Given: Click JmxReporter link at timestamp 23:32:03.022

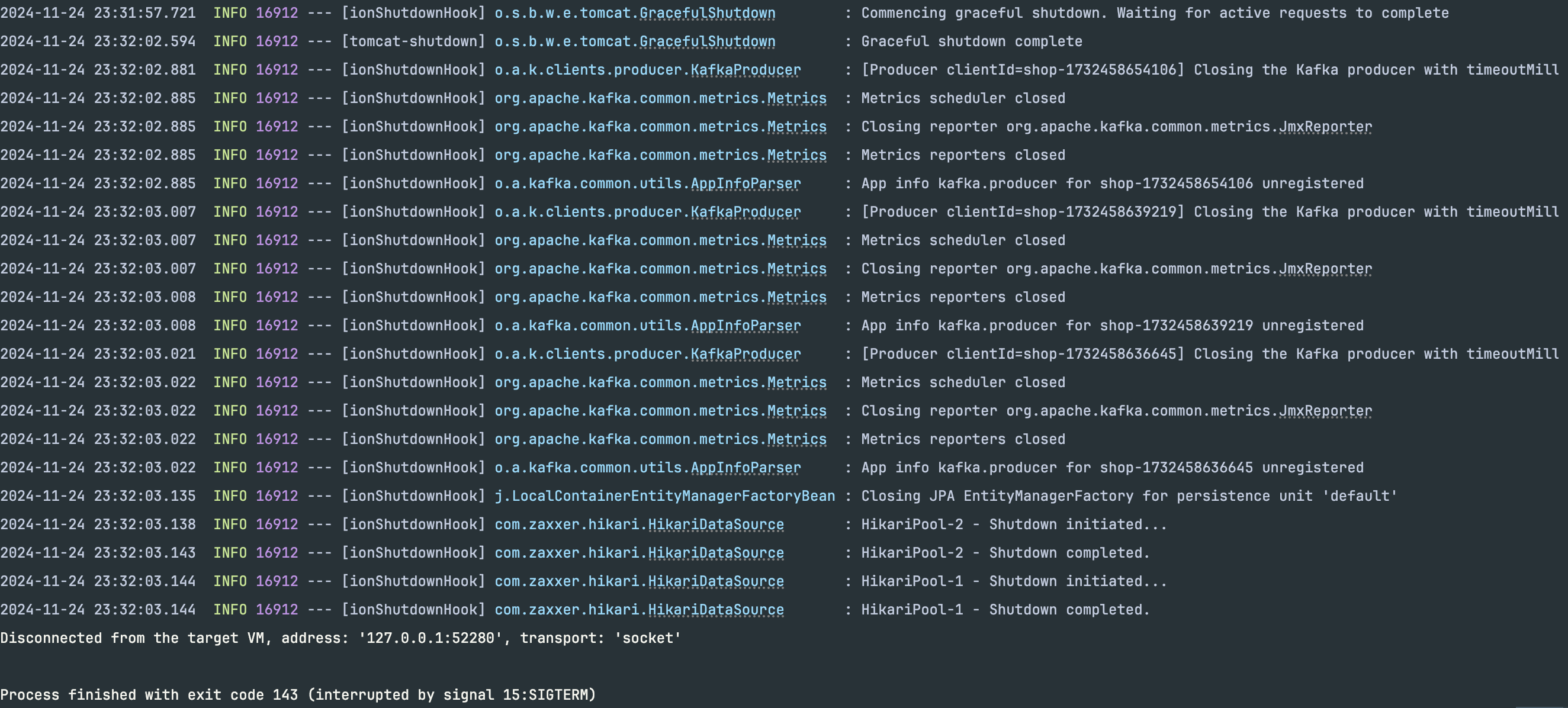Looking at the screenshot, I should click(1325, 411).
